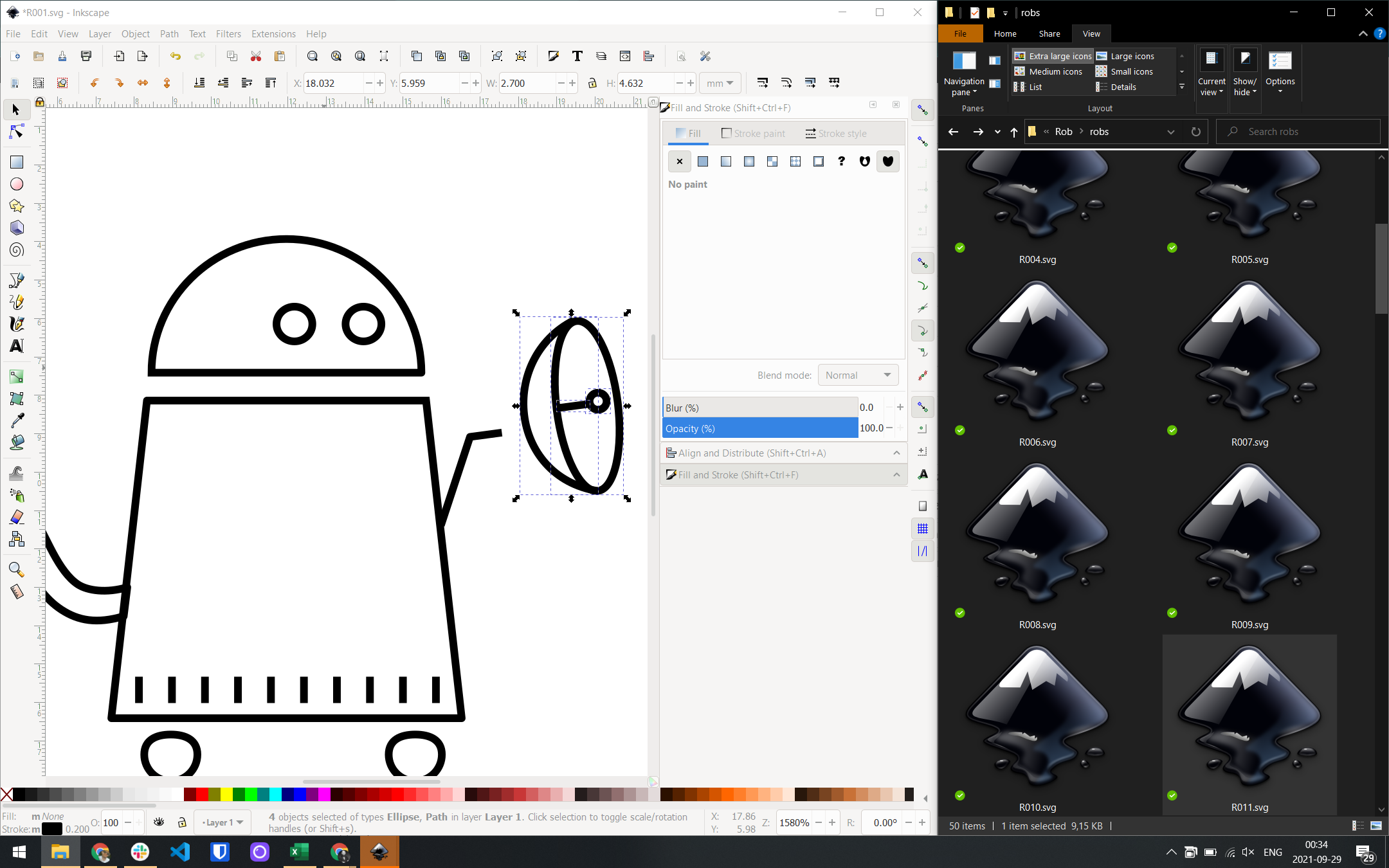Image resolution: width=1389 pixels, height=868 pixels.
Task: Go back in Explorer navigation
Action: 954,132
